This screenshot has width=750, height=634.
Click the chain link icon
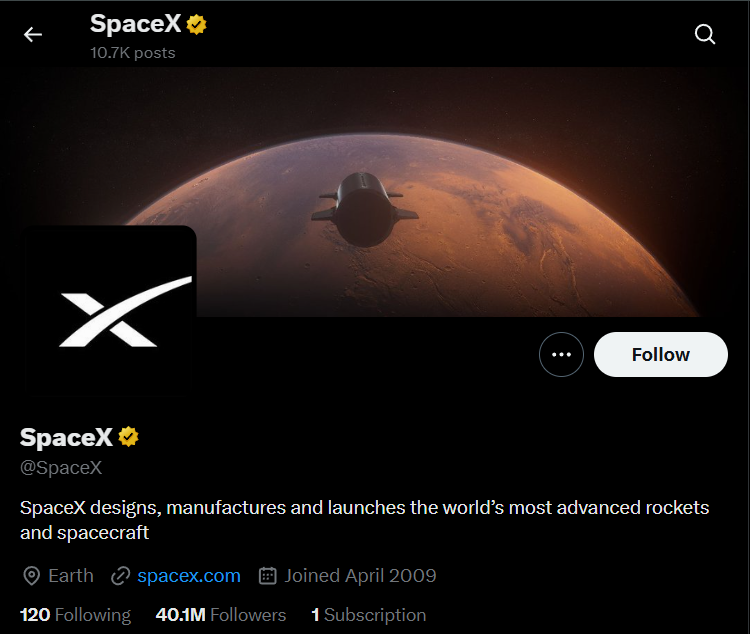pyautogui.click(x=121, y=576)
